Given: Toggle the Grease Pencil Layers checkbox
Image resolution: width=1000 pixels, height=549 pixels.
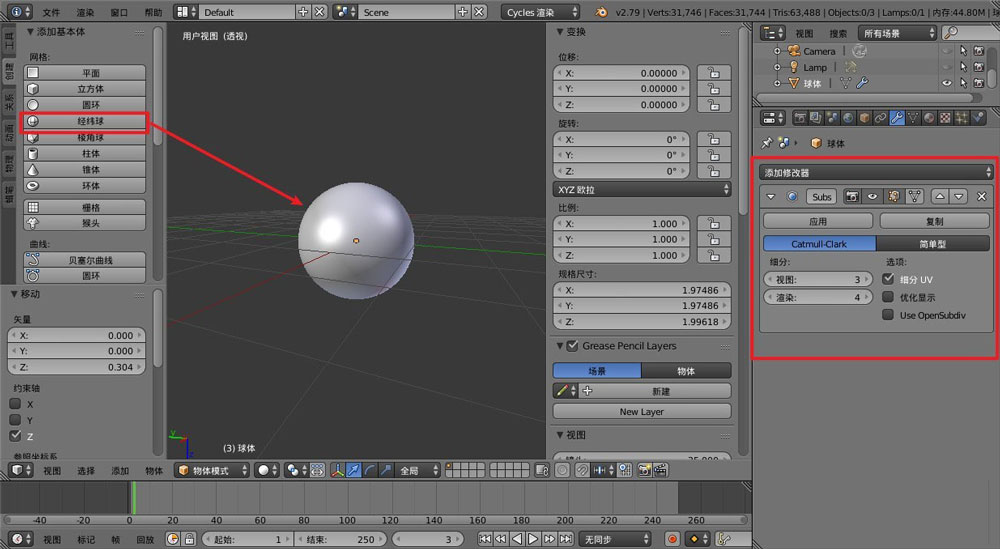Looking at the screenshot, I should pos(573,346).
